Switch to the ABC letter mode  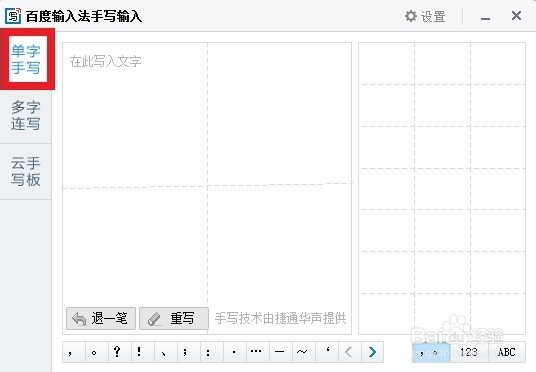click(507, 352)
